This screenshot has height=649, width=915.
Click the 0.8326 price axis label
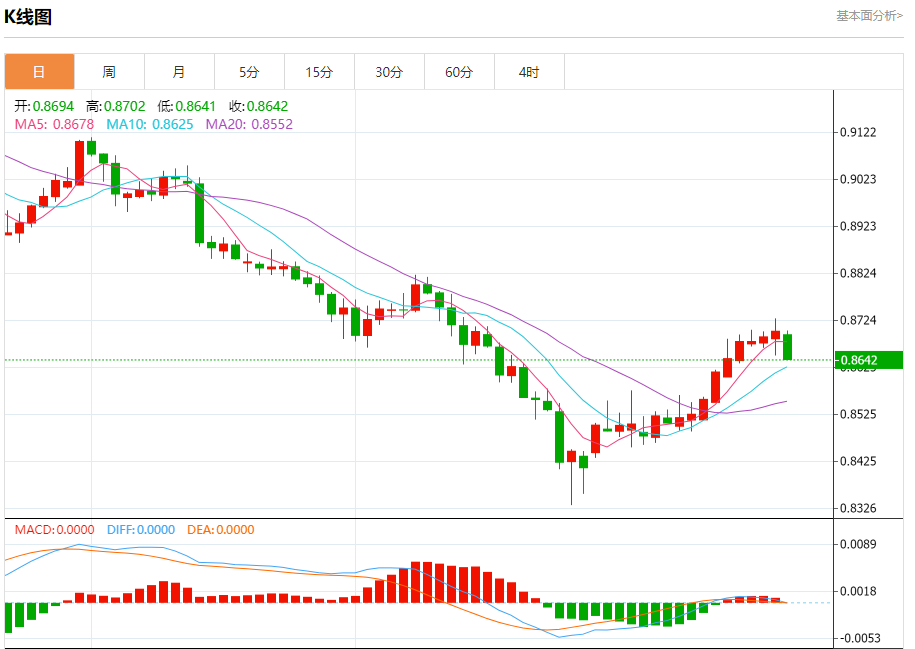click(858, 508)
